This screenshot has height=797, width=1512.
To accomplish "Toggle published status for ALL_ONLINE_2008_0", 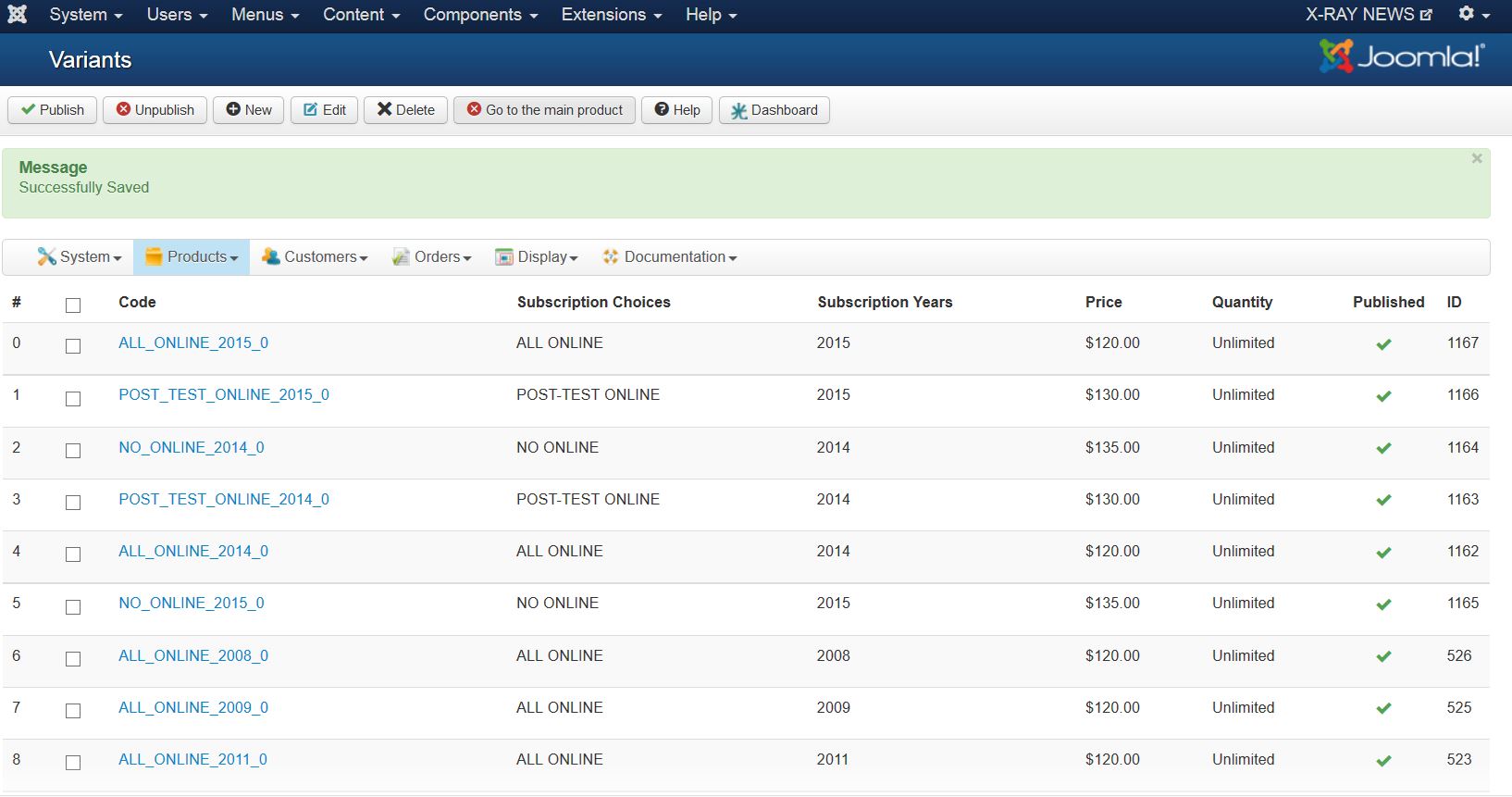I will point(1383,656).
